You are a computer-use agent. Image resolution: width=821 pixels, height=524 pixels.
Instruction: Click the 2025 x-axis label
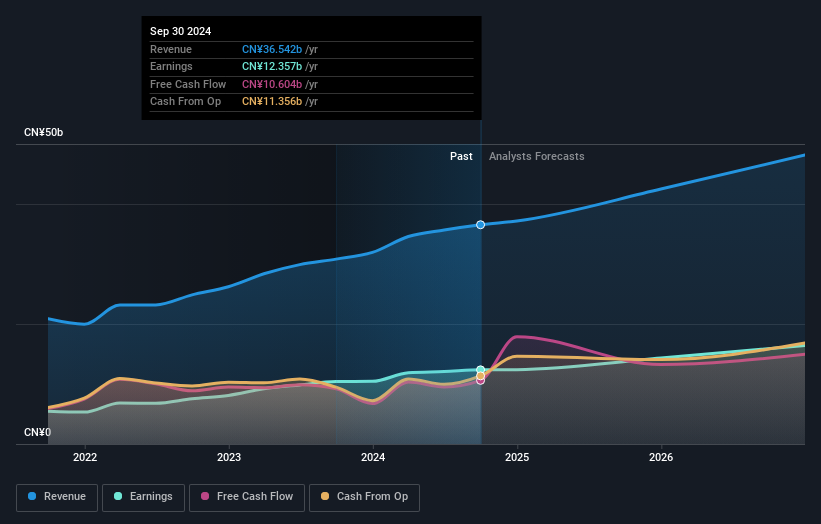(517, 458)
